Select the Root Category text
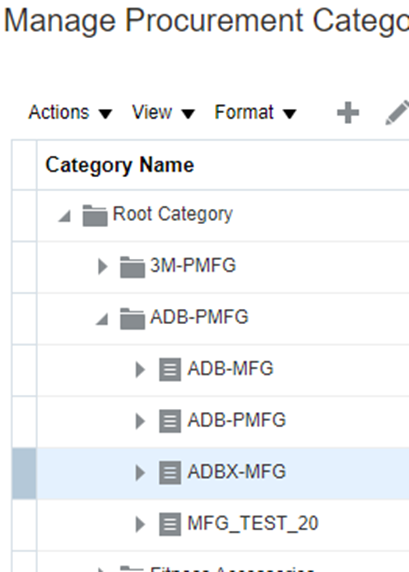 pos(173,214)
